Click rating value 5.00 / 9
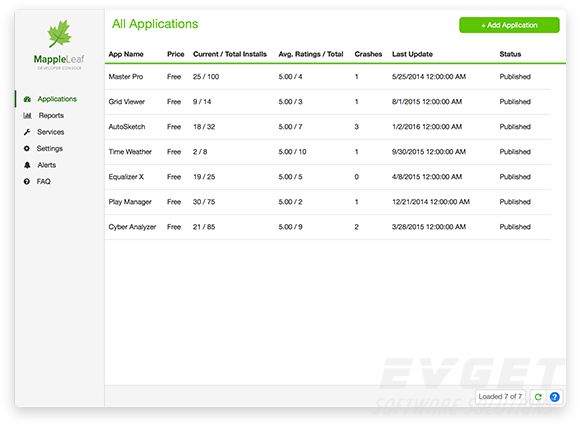The height and width of the screenshot is (427, 581). [290, 227]
